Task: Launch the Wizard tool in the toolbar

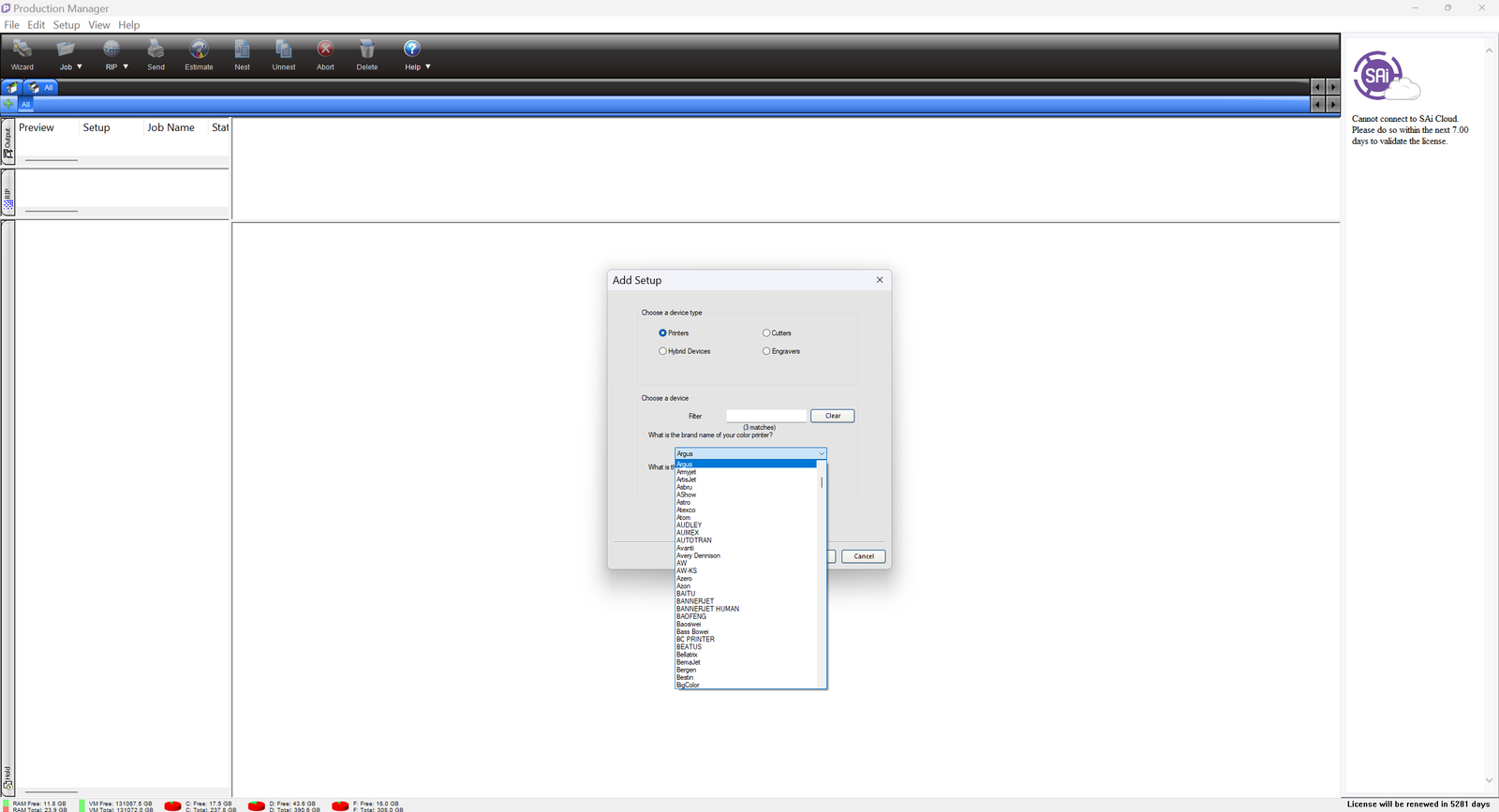Action: [x=22, y=54]
